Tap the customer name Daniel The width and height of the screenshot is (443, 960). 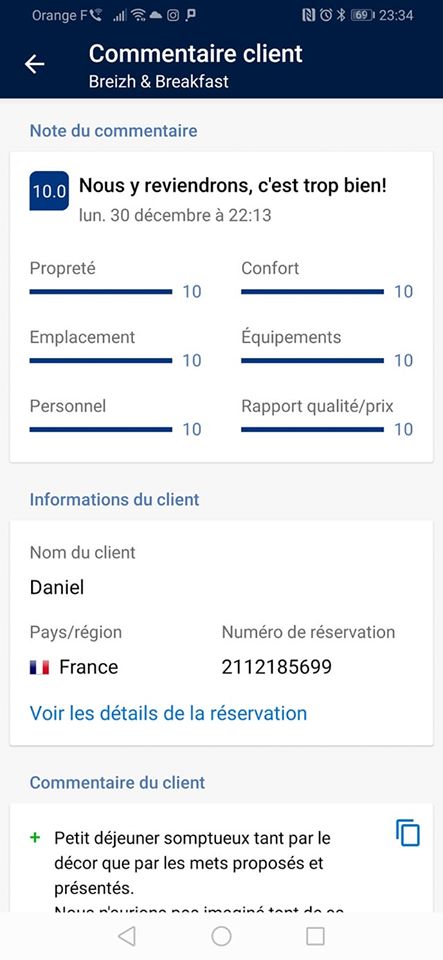57,588
